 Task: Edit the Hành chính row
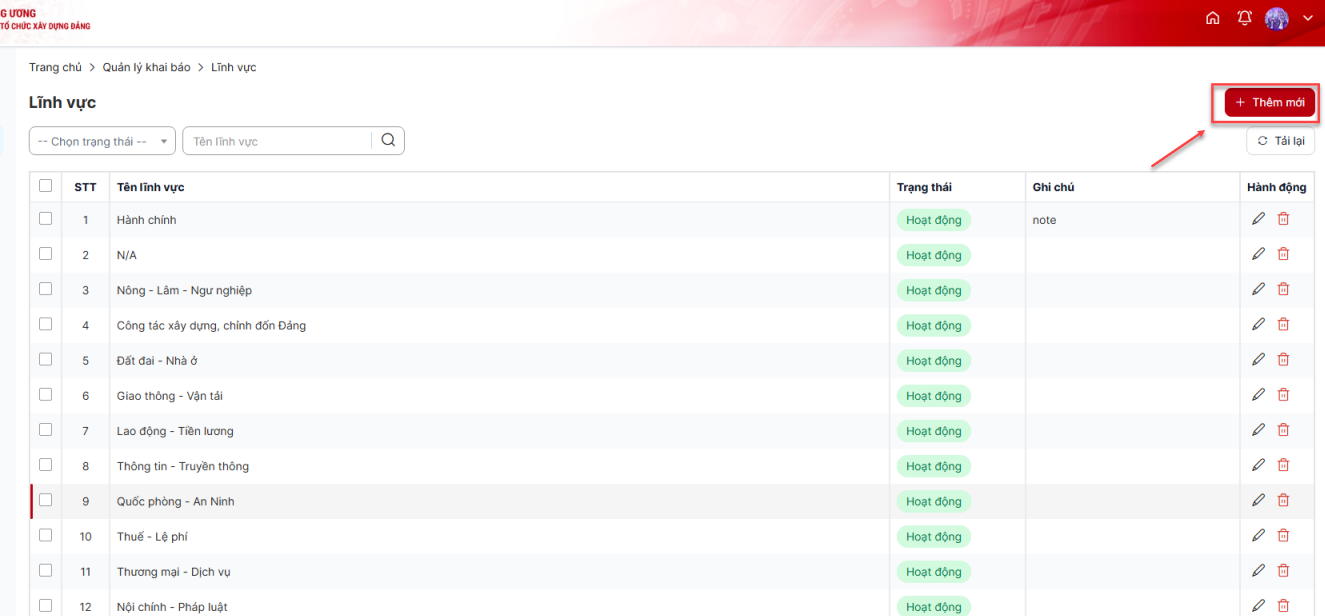pyautogui.click(x=1258, y=219)
